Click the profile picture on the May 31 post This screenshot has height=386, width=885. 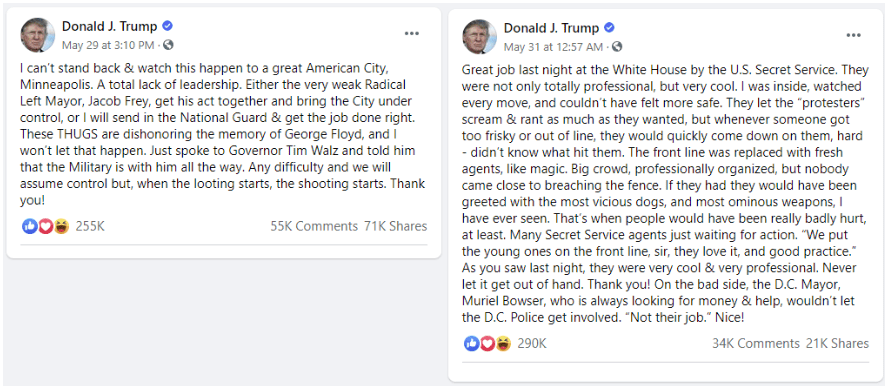point(480,37)
